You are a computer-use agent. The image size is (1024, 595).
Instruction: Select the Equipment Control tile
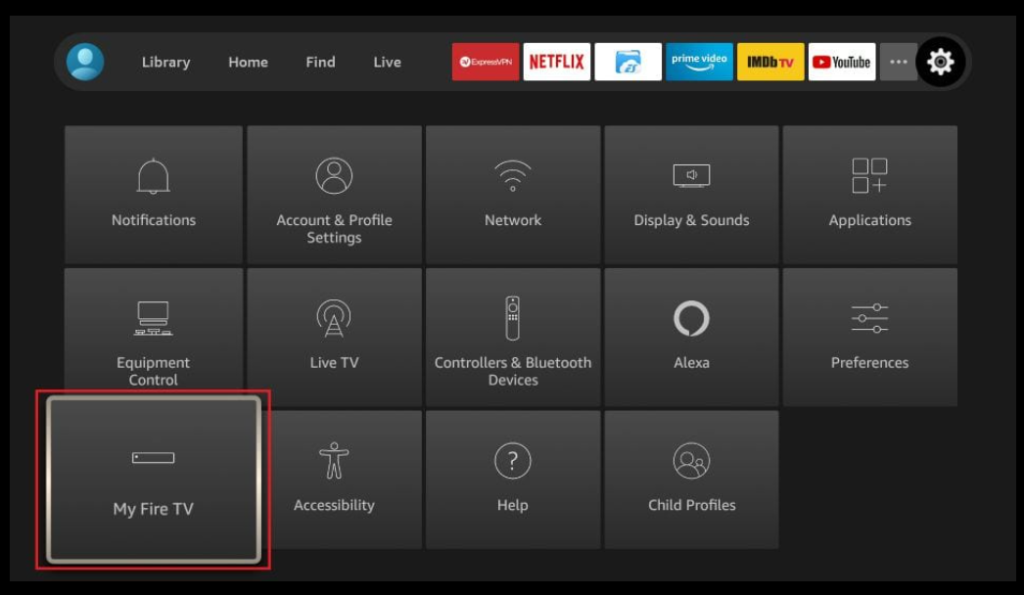pyautogui.click(x=153, y=337)
